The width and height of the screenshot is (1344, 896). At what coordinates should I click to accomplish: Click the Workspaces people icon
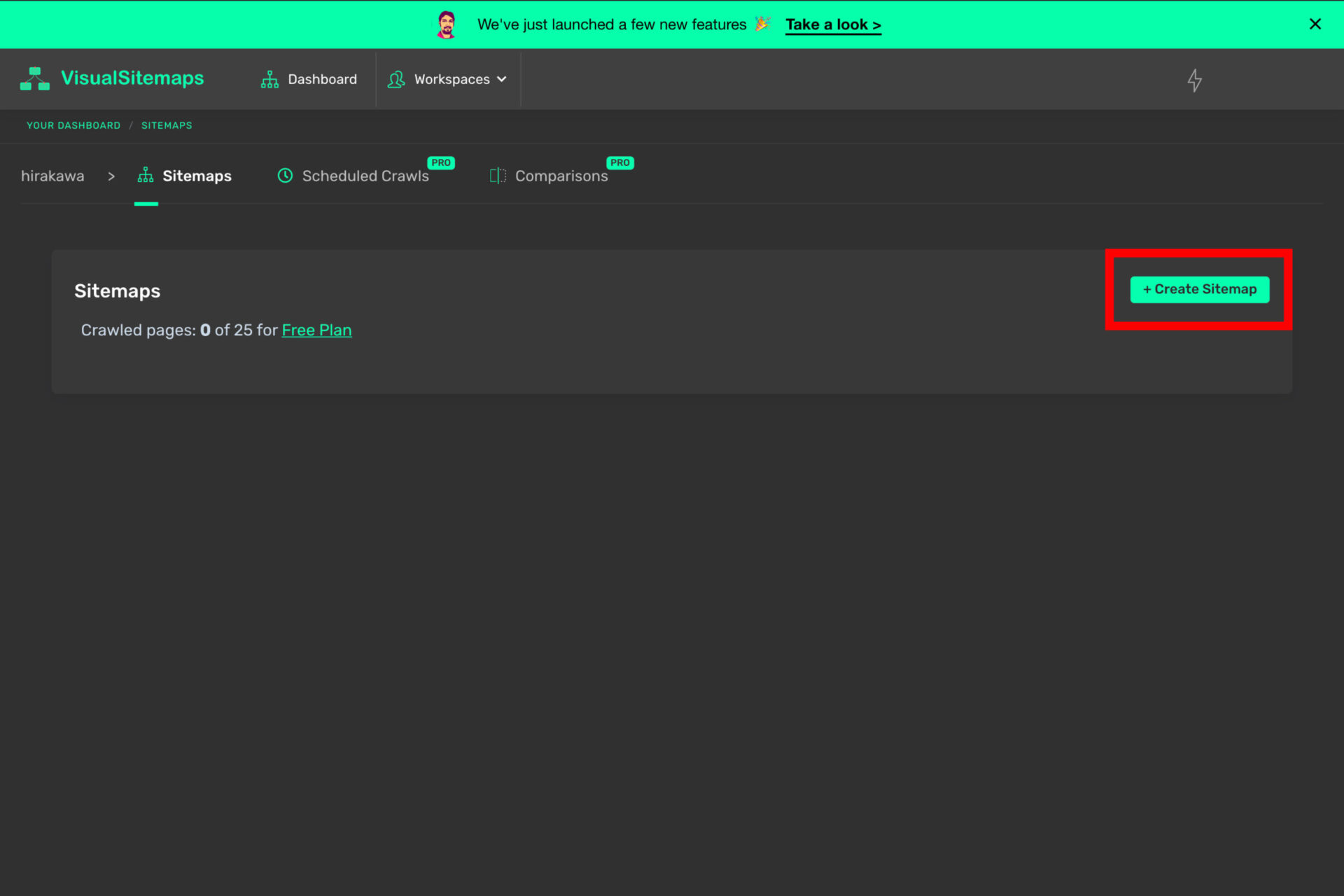coord(396,79)
